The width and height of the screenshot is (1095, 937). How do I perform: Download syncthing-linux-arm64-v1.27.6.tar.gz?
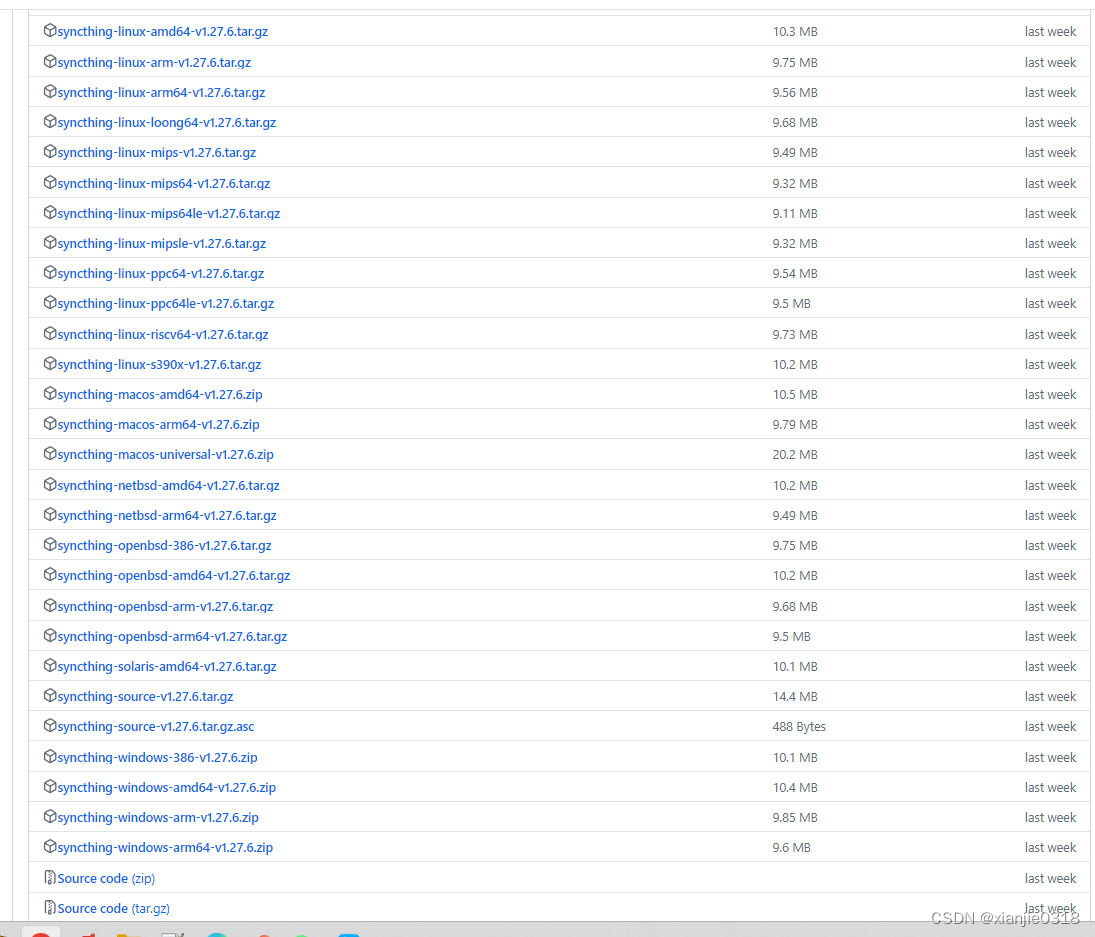[161, 92]
